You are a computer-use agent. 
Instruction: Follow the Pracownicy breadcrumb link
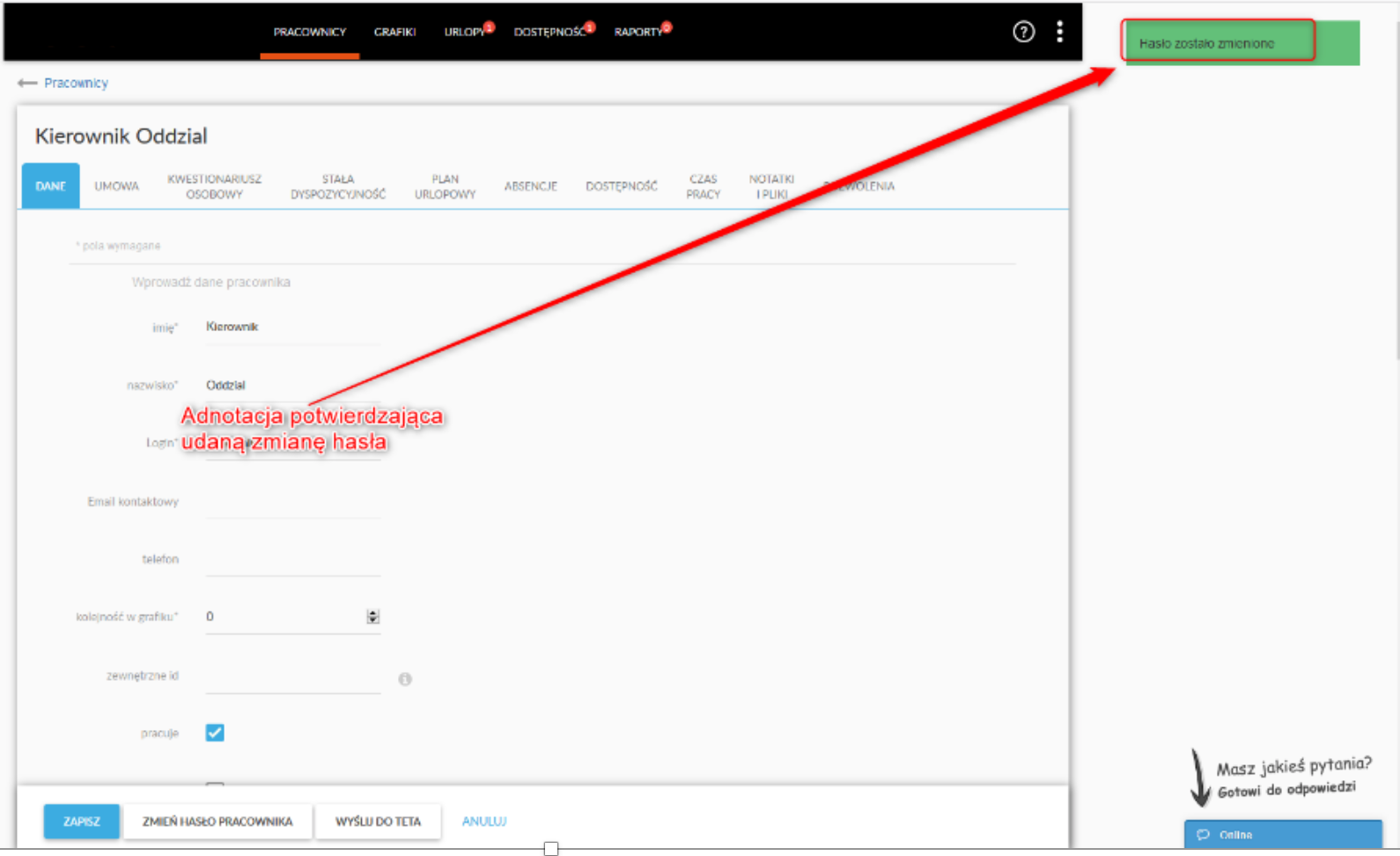click(76, 83)
